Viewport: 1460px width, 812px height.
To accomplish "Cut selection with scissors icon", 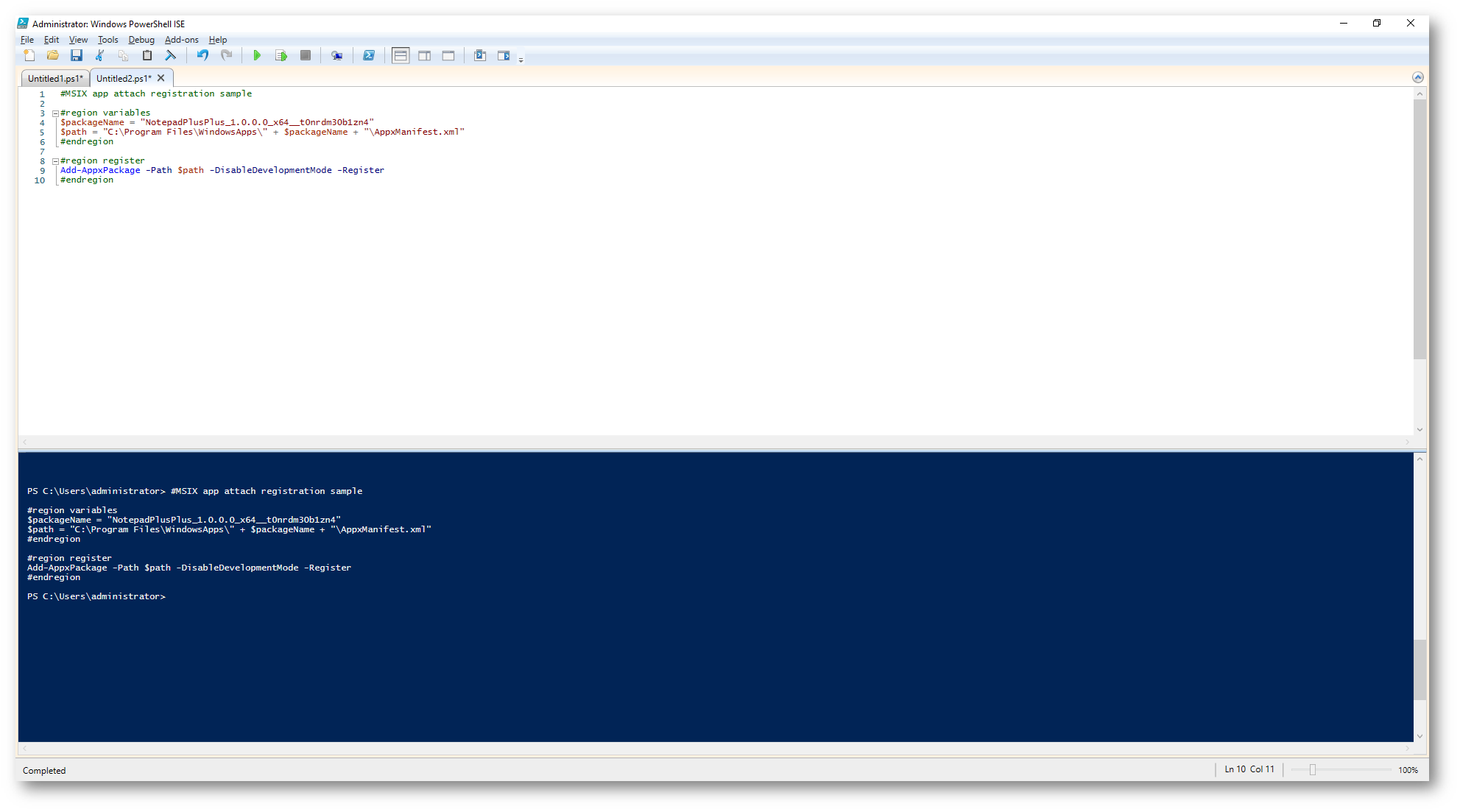I will point(100,55).
